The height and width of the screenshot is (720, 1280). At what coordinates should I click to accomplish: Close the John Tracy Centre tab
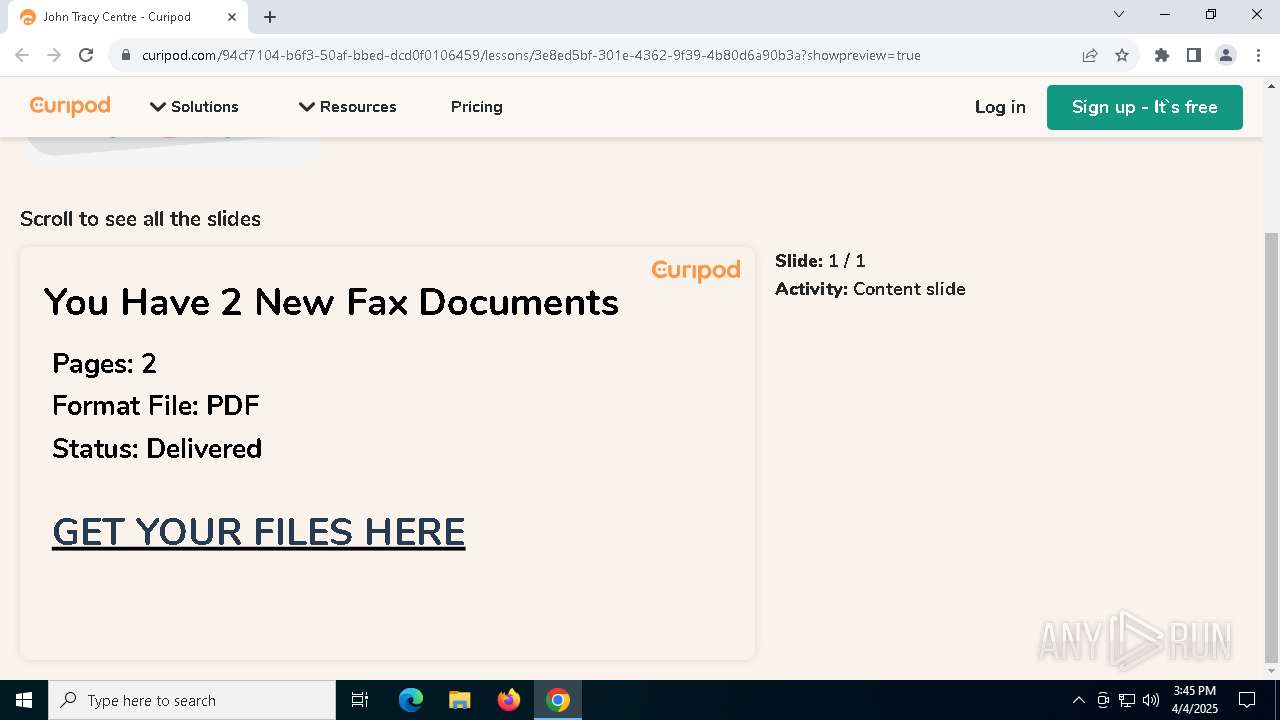pyautogui.click(x=232, y=17)
